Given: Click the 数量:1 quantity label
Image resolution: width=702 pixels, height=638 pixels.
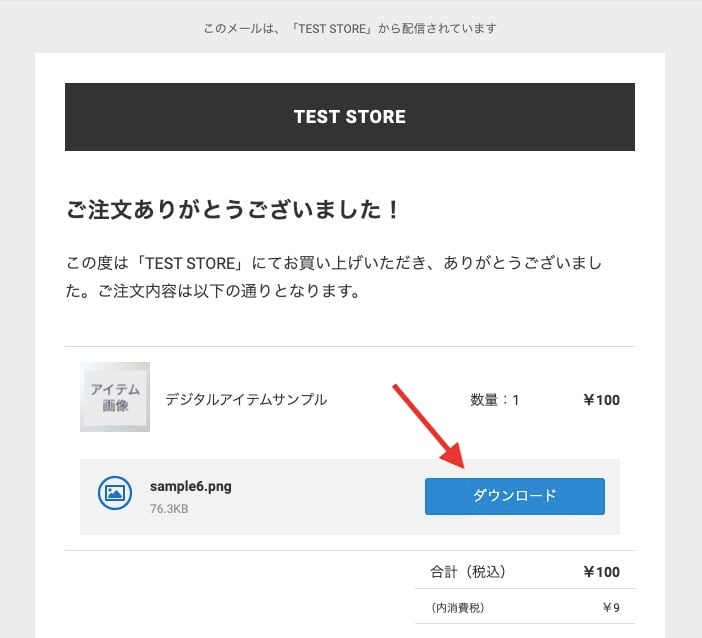Looking at the screenshot, I should (494, 400).
